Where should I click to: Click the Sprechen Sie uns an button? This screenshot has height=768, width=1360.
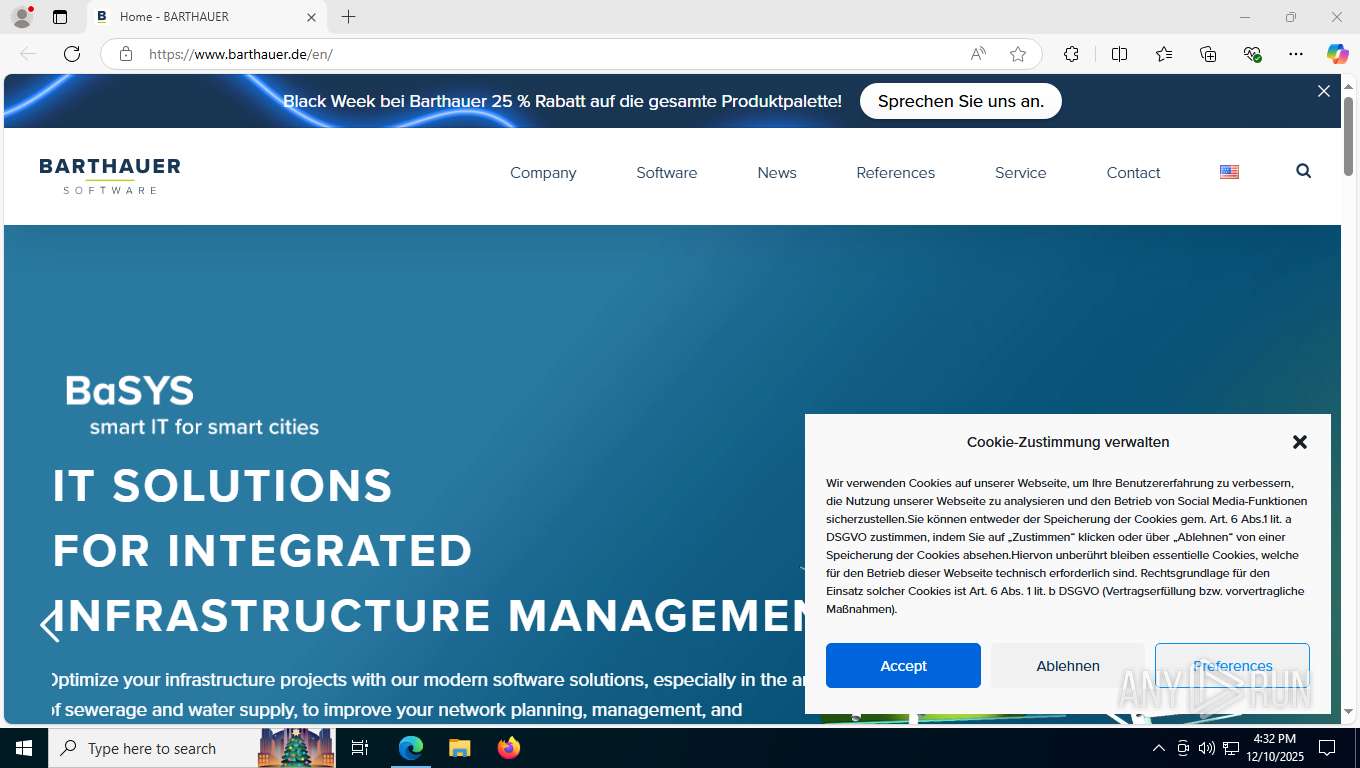click(961, 101)
